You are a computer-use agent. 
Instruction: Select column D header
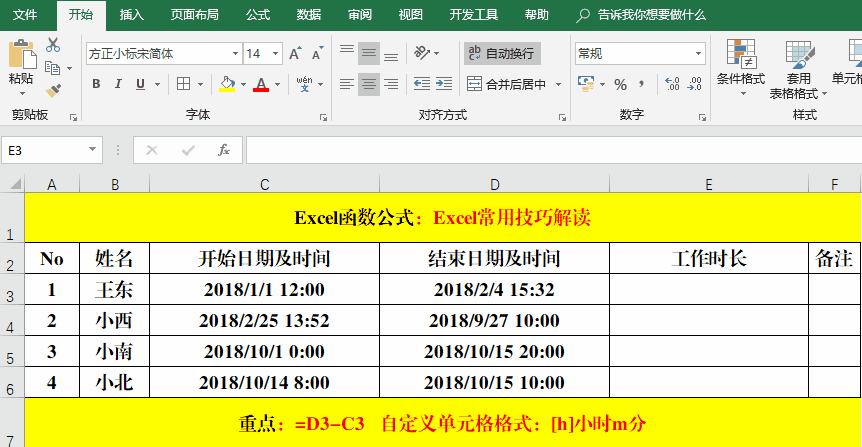click(x=495, y=184)
